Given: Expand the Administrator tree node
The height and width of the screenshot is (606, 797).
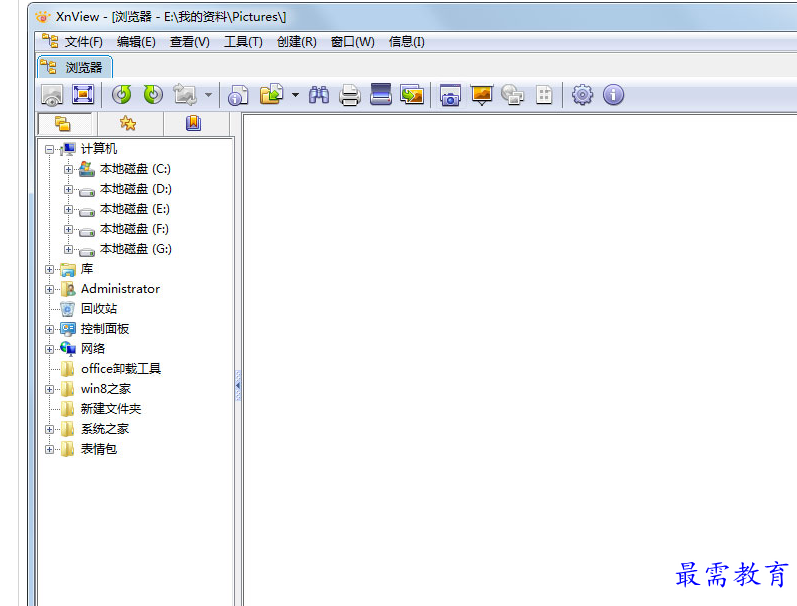Looking at the screenshot, I should [49, 289].
